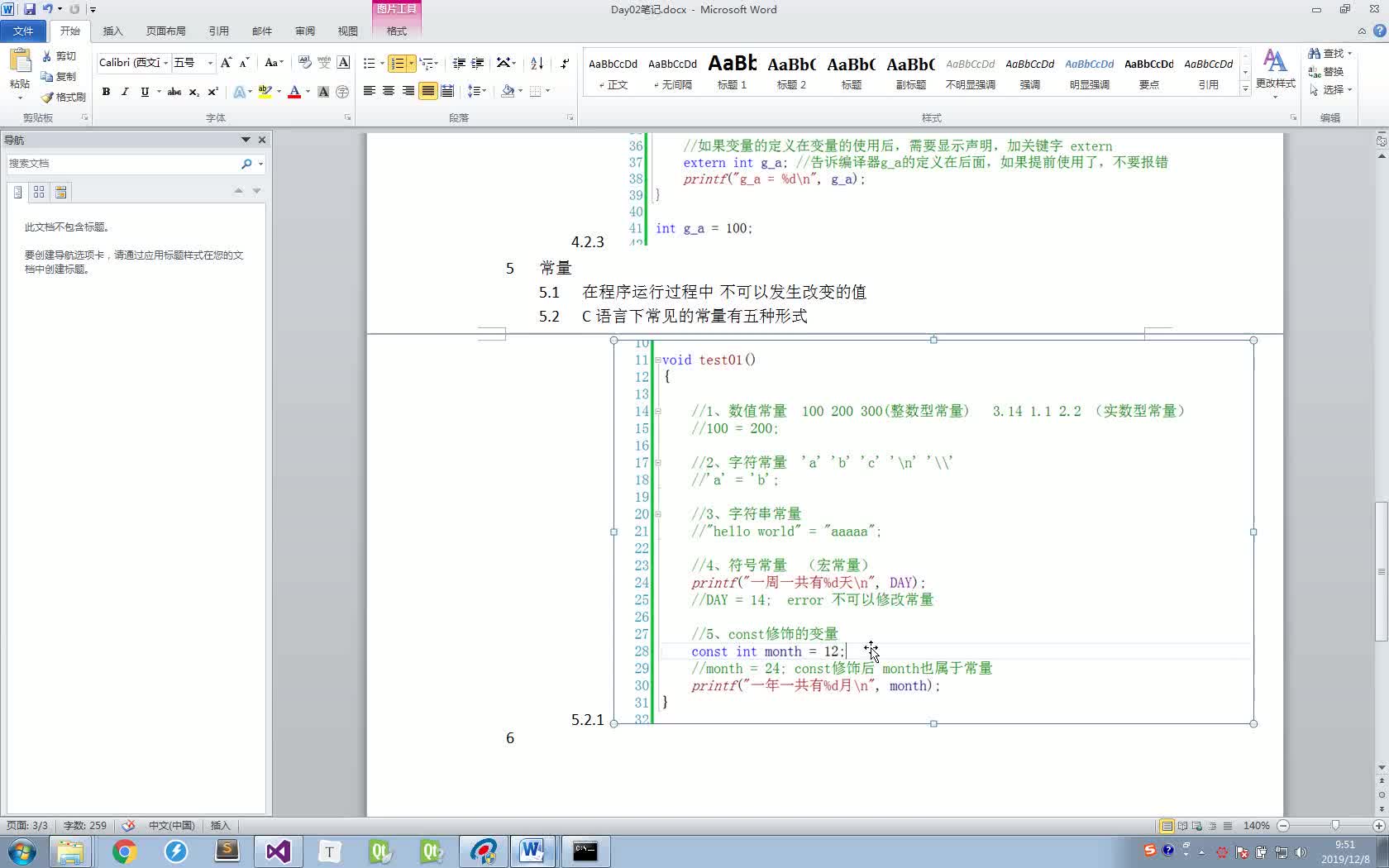The image size is (1389, 868).
Task: Click the Phonetic Guide icon
Action: (324, 63)
